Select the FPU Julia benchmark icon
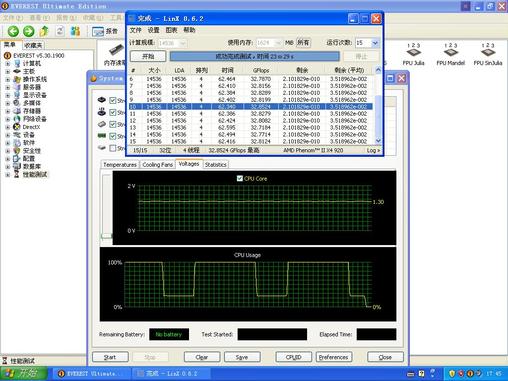508x381 pixels. click(x=413, y=54)
